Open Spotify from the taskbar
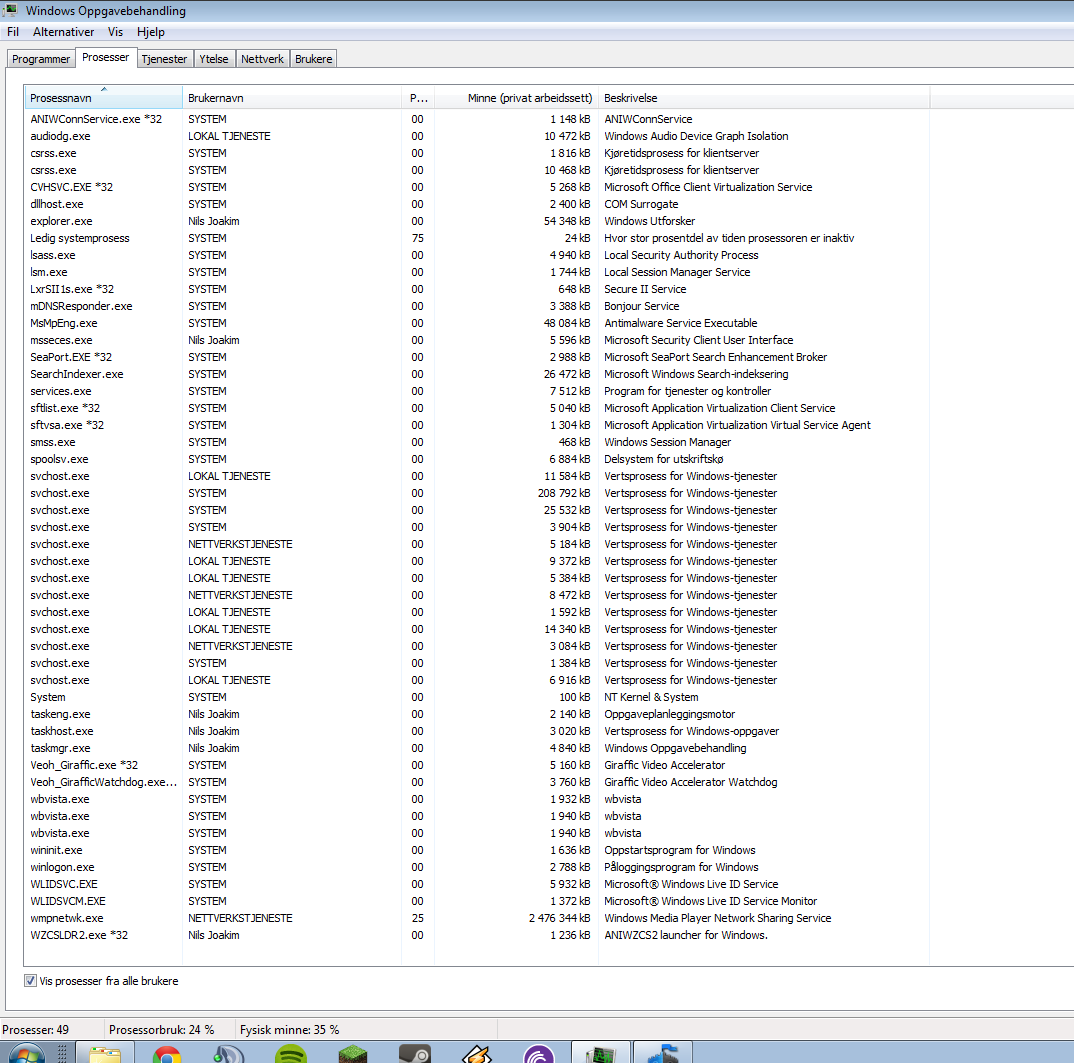 tap(290, 1055)
